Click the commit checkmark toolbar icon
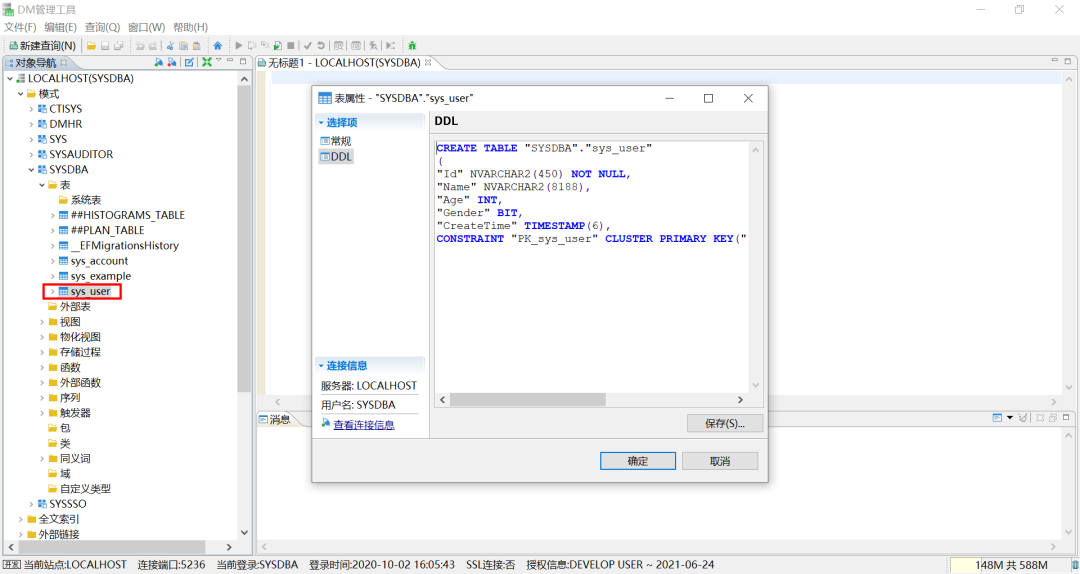This screenshot has height=574, width=1080. (x=308, y=45)
